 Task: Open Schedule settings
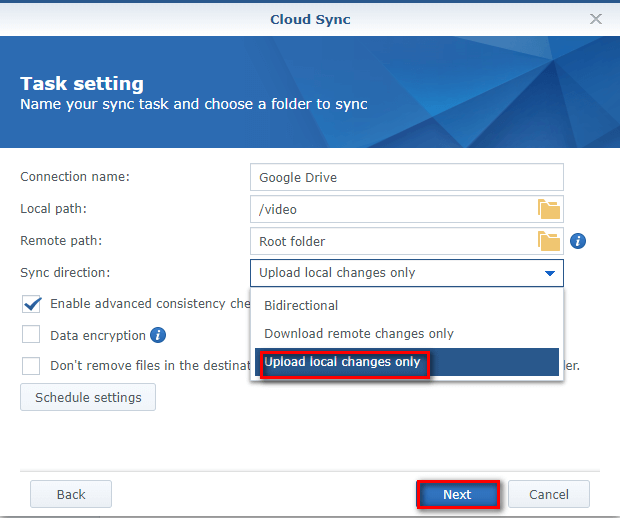(88, 397)
